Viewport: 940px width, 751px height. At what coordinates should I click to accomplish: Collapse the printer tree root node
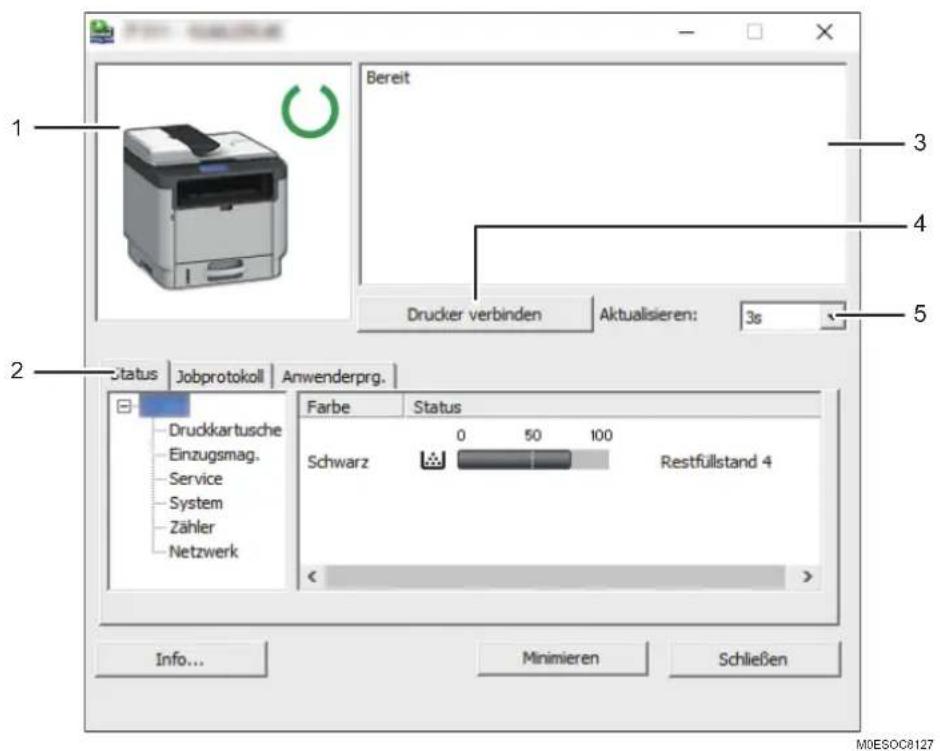pos(123,406)
